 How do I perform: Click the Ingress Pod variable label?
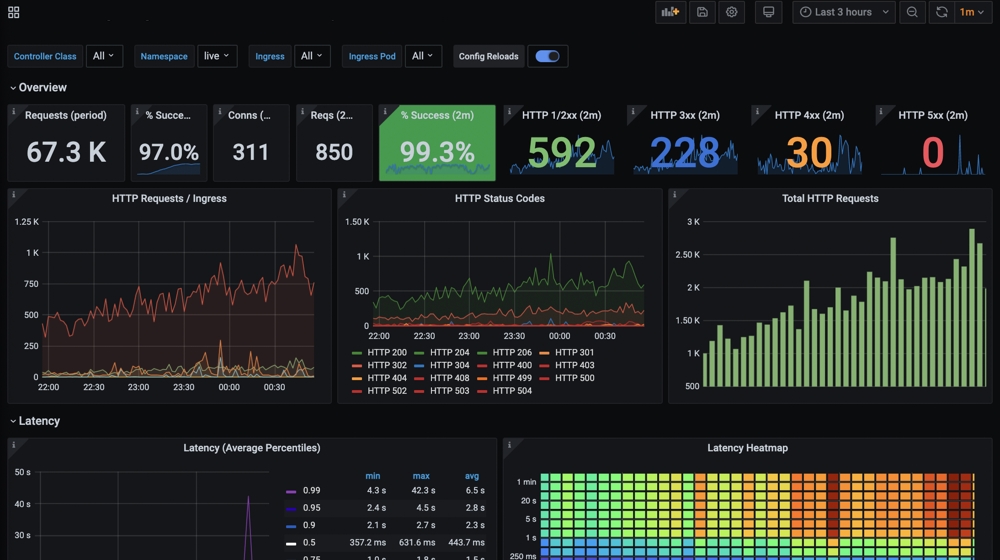372,56
